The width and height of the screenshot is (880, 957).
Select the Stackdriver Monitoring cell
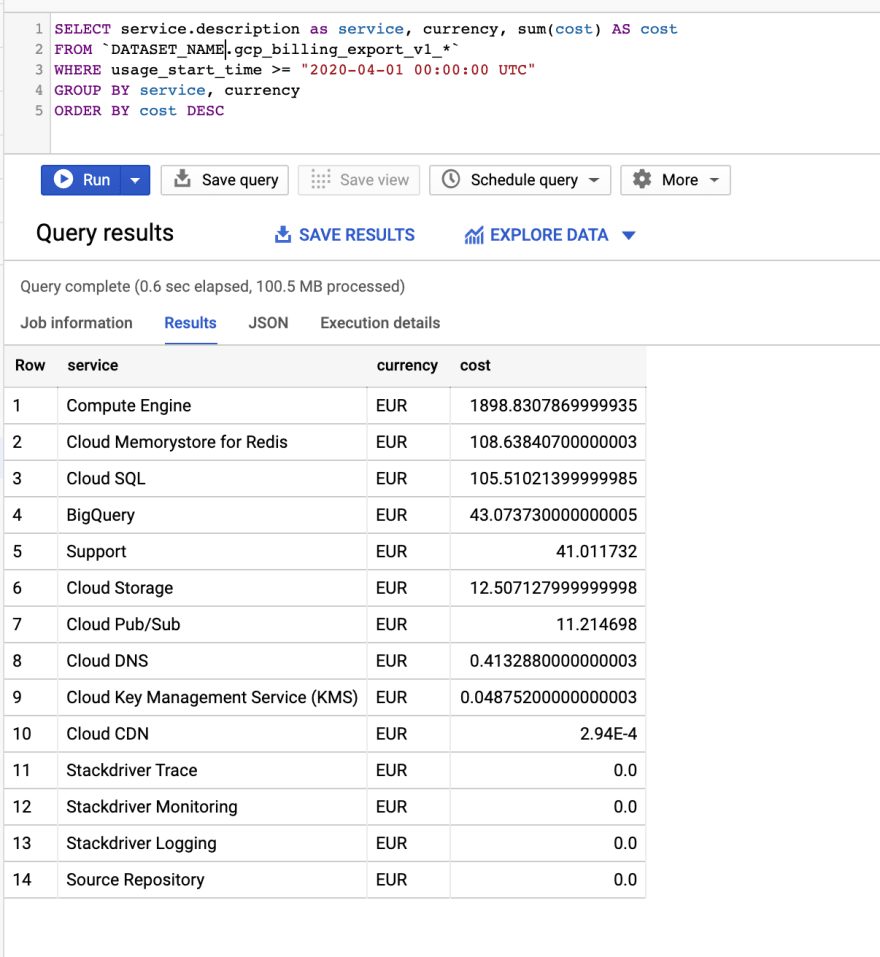pyautogui.click(x=212, y=807)
